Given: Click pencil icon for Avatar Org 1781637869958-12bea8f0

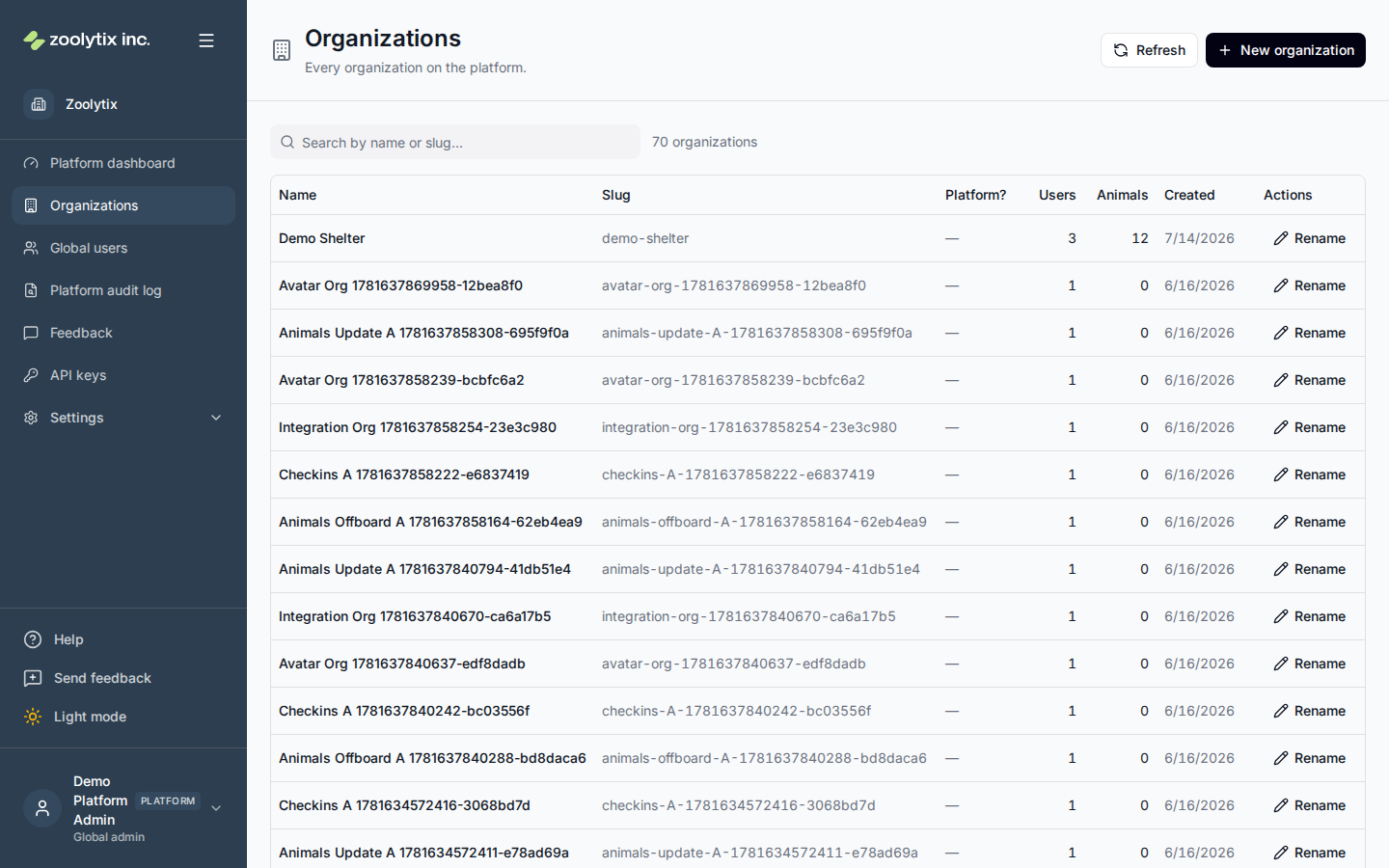Looking at the screenshot, I should [x=1281, y=285].
